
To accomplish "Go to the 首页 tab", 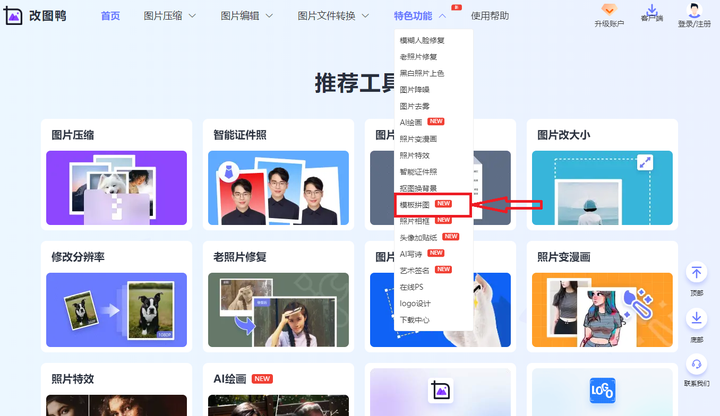I will coord(110,16).
